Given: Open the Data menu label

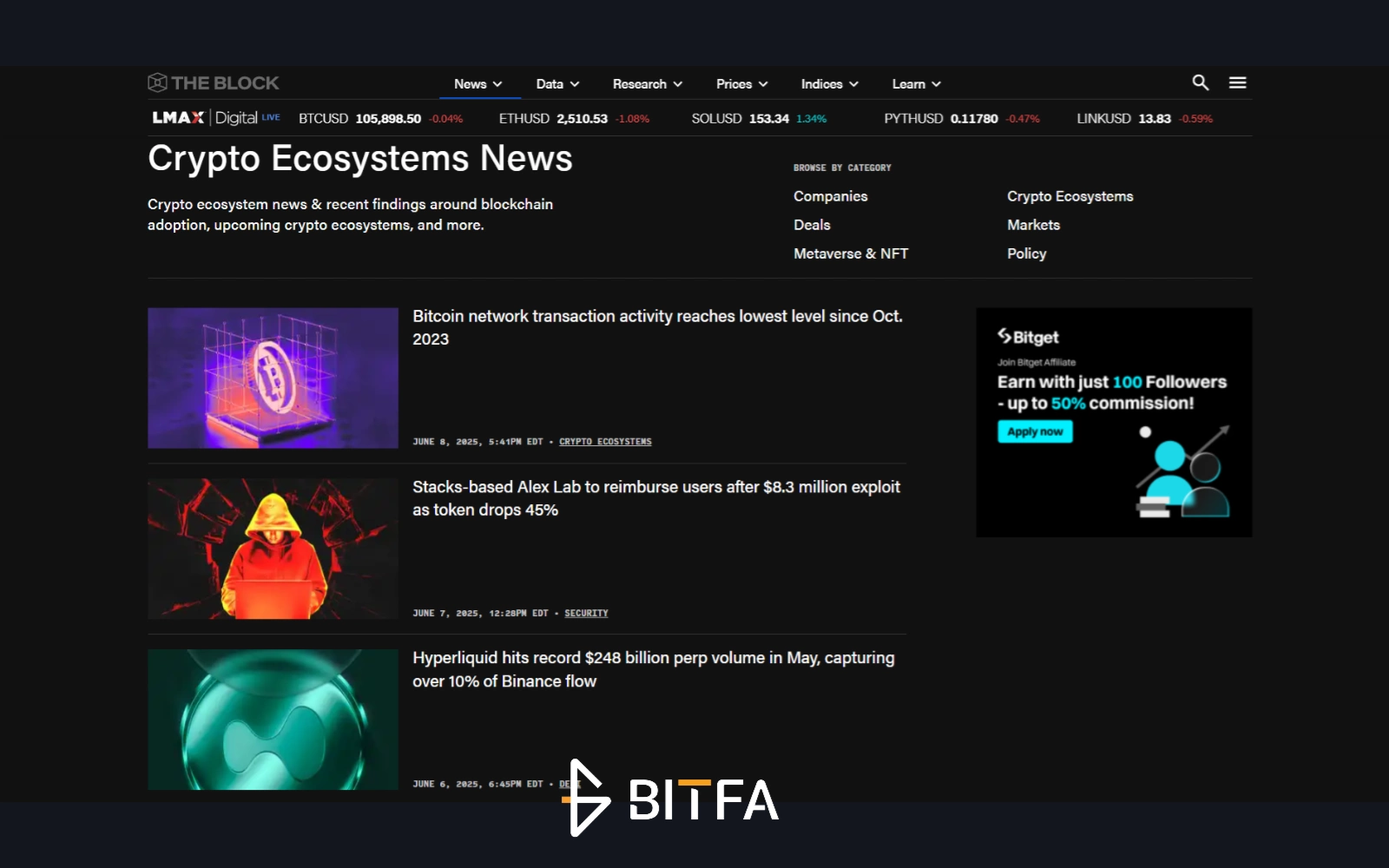Looking at the screenshot, I should point(550,84).
